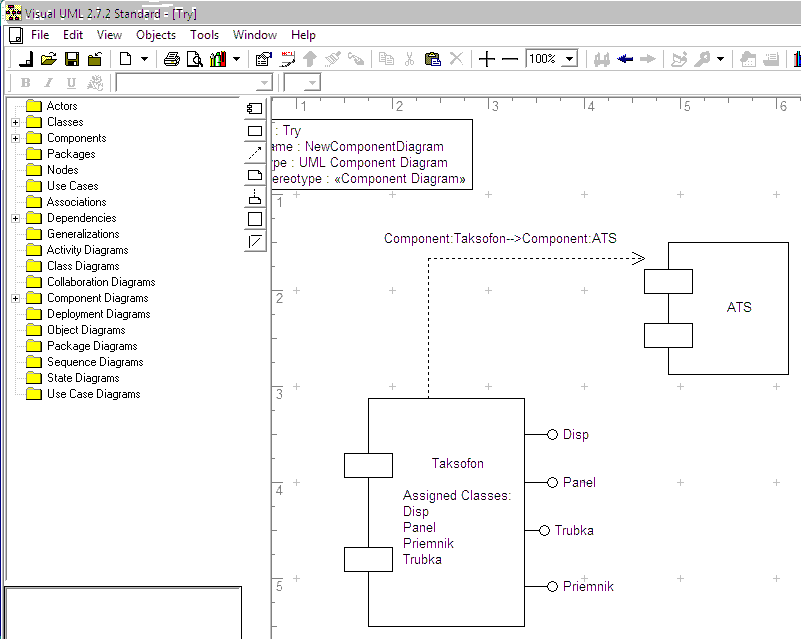The height and width of the screenshot is (639, 801).
Task: Click the Zoom Out minus icon
Action: click(510, 60)
